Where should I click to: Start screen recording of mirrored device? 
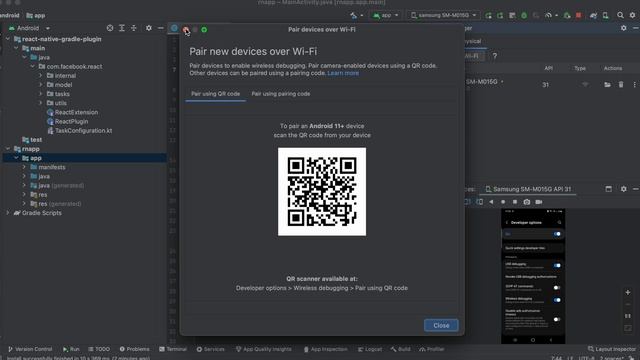pyautogui.click(x=539, y=202)
